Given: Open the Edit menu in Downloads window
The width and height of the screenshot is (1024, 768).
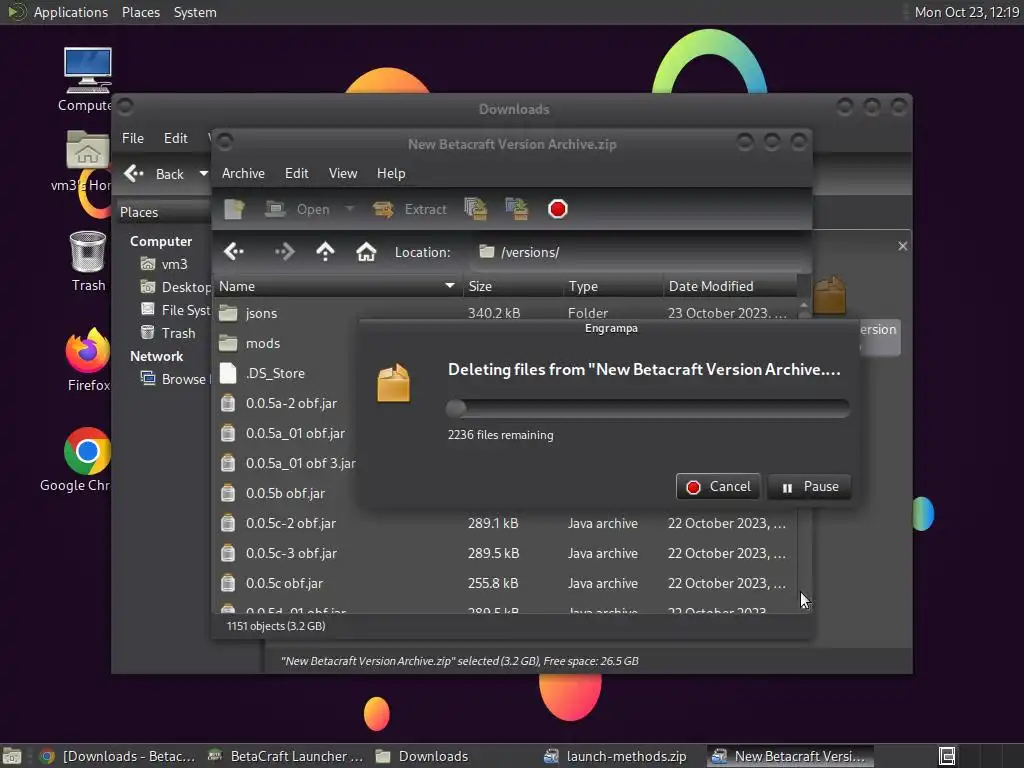Looking at the screenshot, I should click(176, 138).
